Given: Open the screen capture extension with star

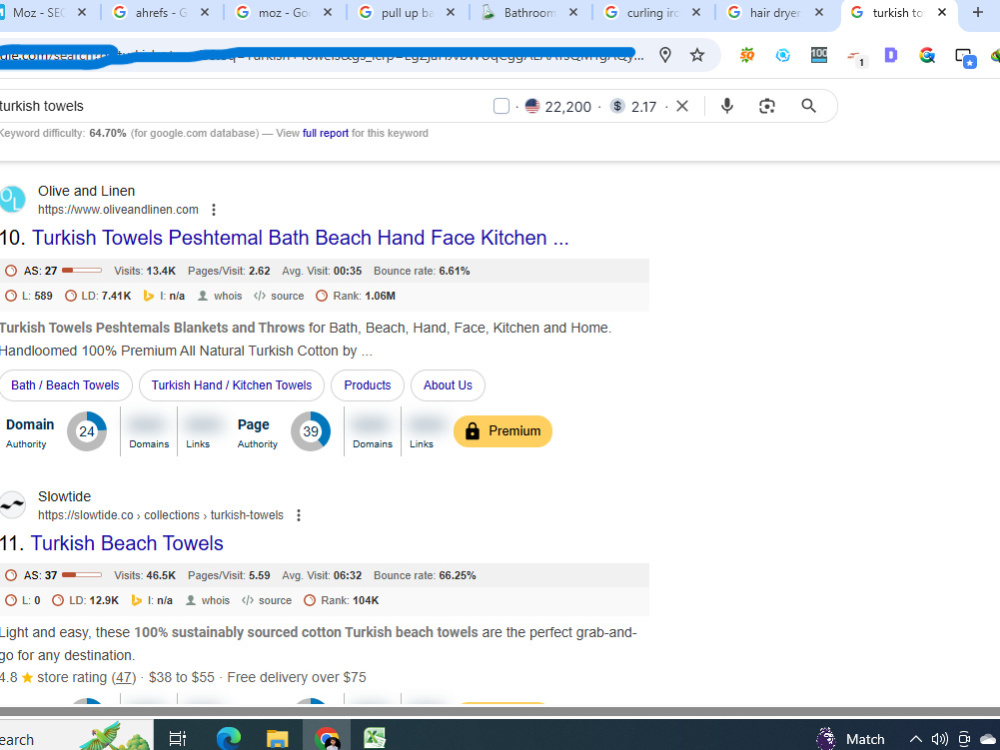Looking at the screenshot, I should [x=965, y=57].
